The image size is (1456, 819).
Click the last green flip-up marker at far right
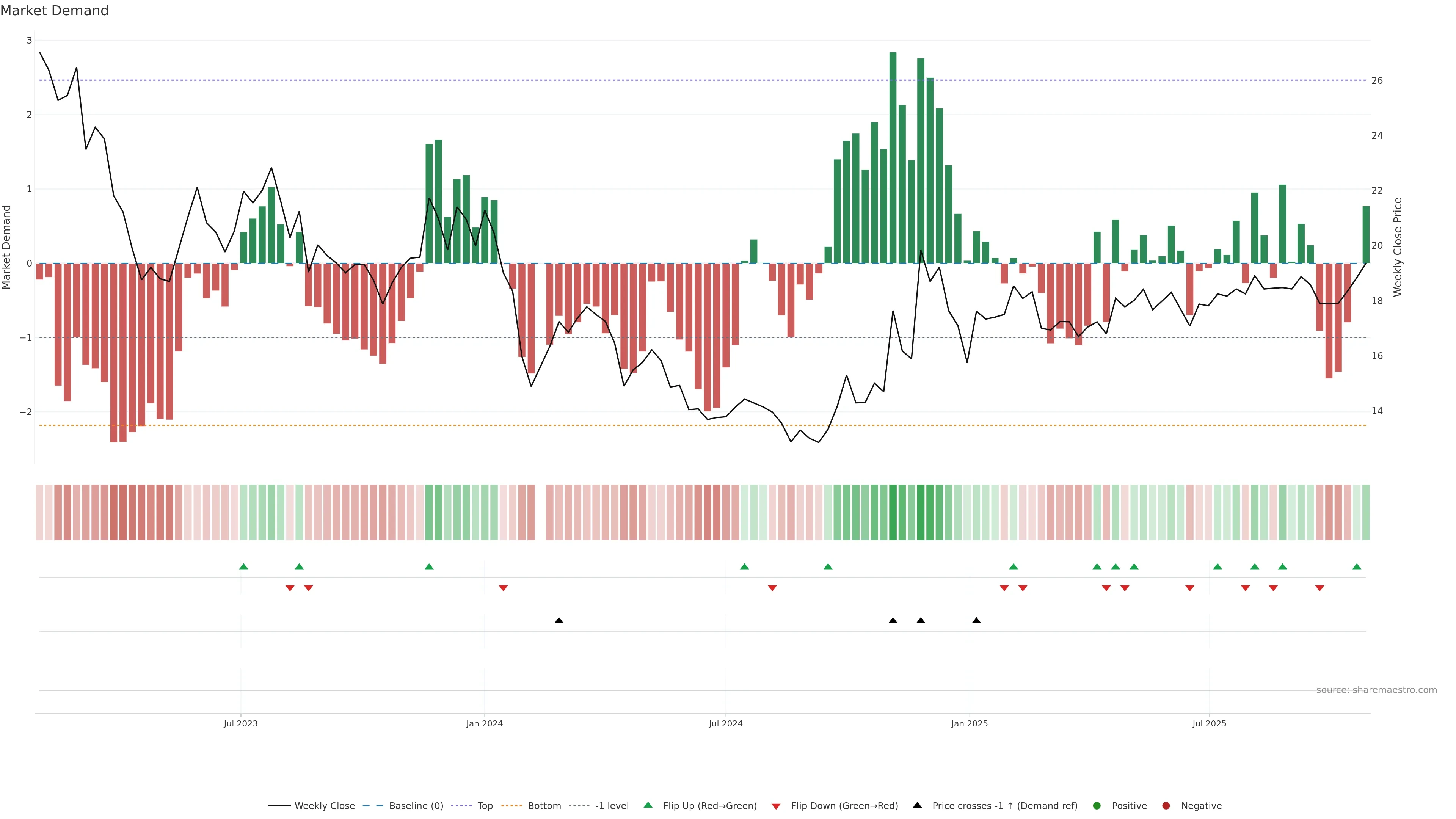(x=1357, y=566)
